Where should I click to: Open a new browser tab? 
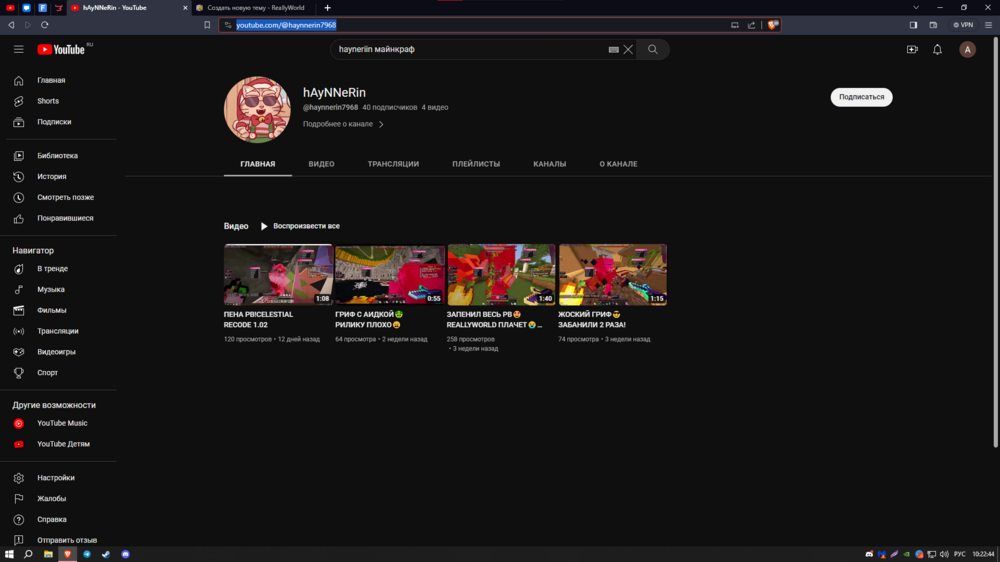coord(327,8)
